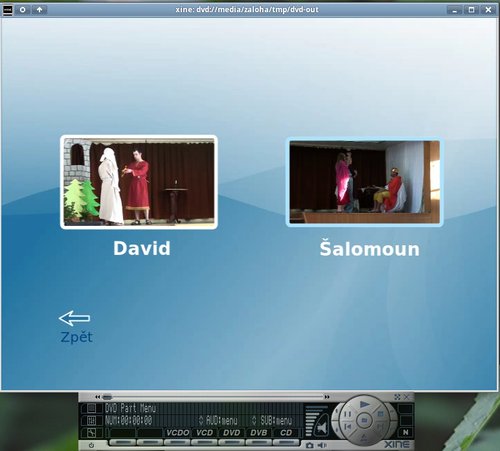Viewport: 500px width, 451px height.
Task: Click keep-on-top arrow button in title bar
Action: pos(39,10)
